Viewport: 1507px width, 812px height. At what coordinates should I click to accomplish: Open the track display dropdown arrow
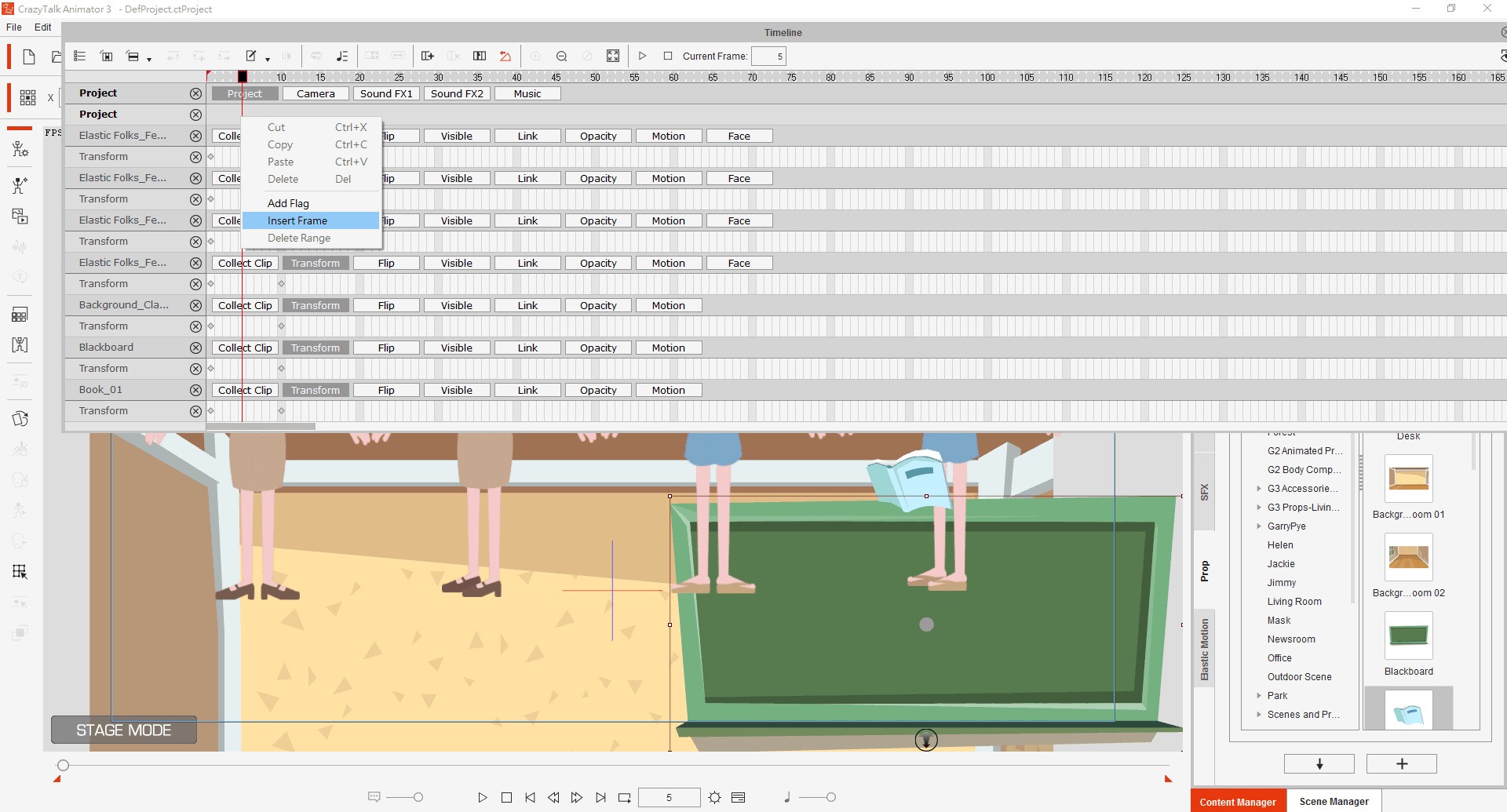(148, 58)
